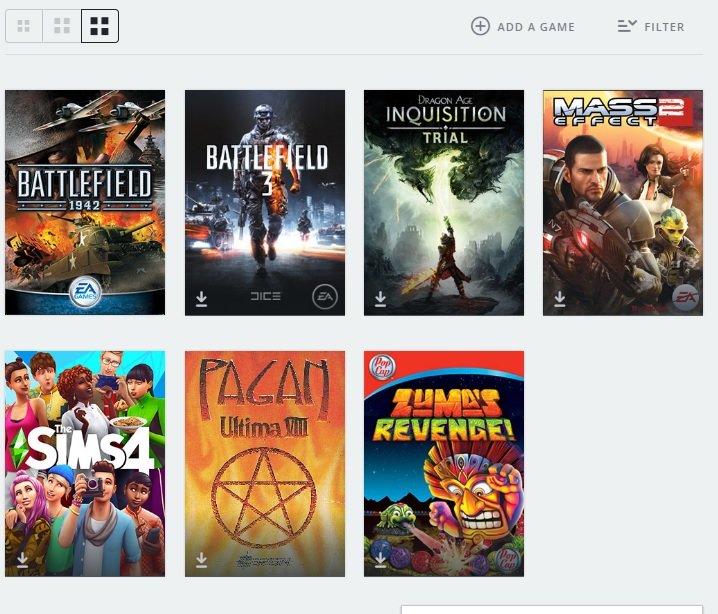Click the plus icon beside Add a Game
Image resolution: width=718 pixels, height=614 pixels.
[x=480, y=26]
